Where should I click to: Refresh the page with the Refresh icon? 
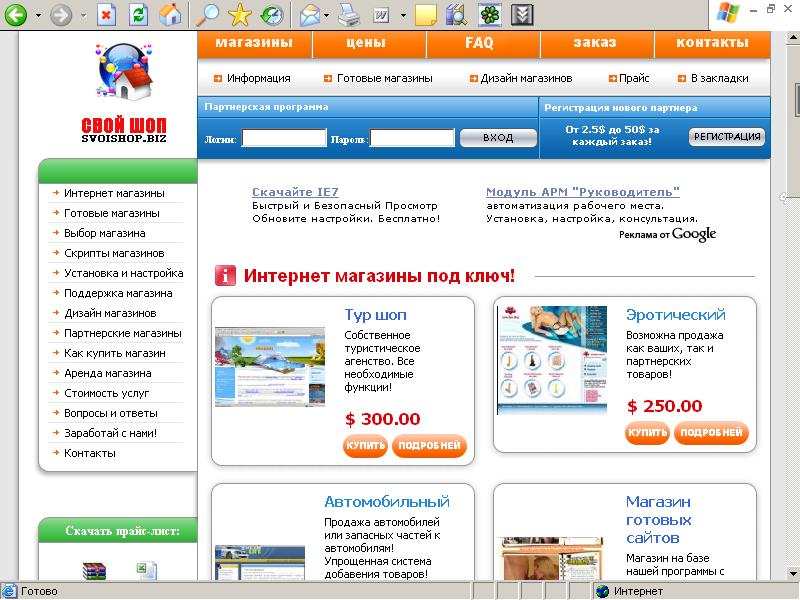(x=138, y=15)
